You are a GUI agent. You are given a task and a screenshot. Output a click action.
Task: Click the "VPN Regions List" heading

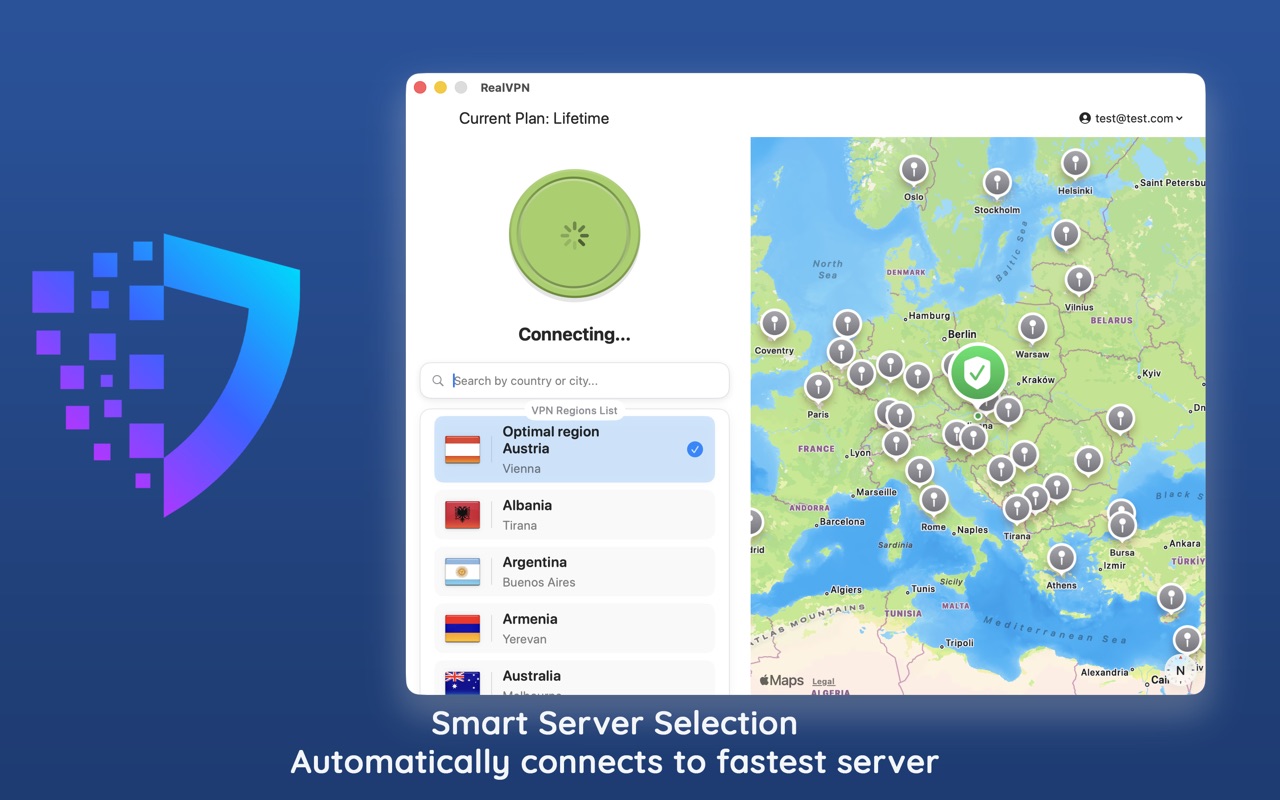(574, 410)
